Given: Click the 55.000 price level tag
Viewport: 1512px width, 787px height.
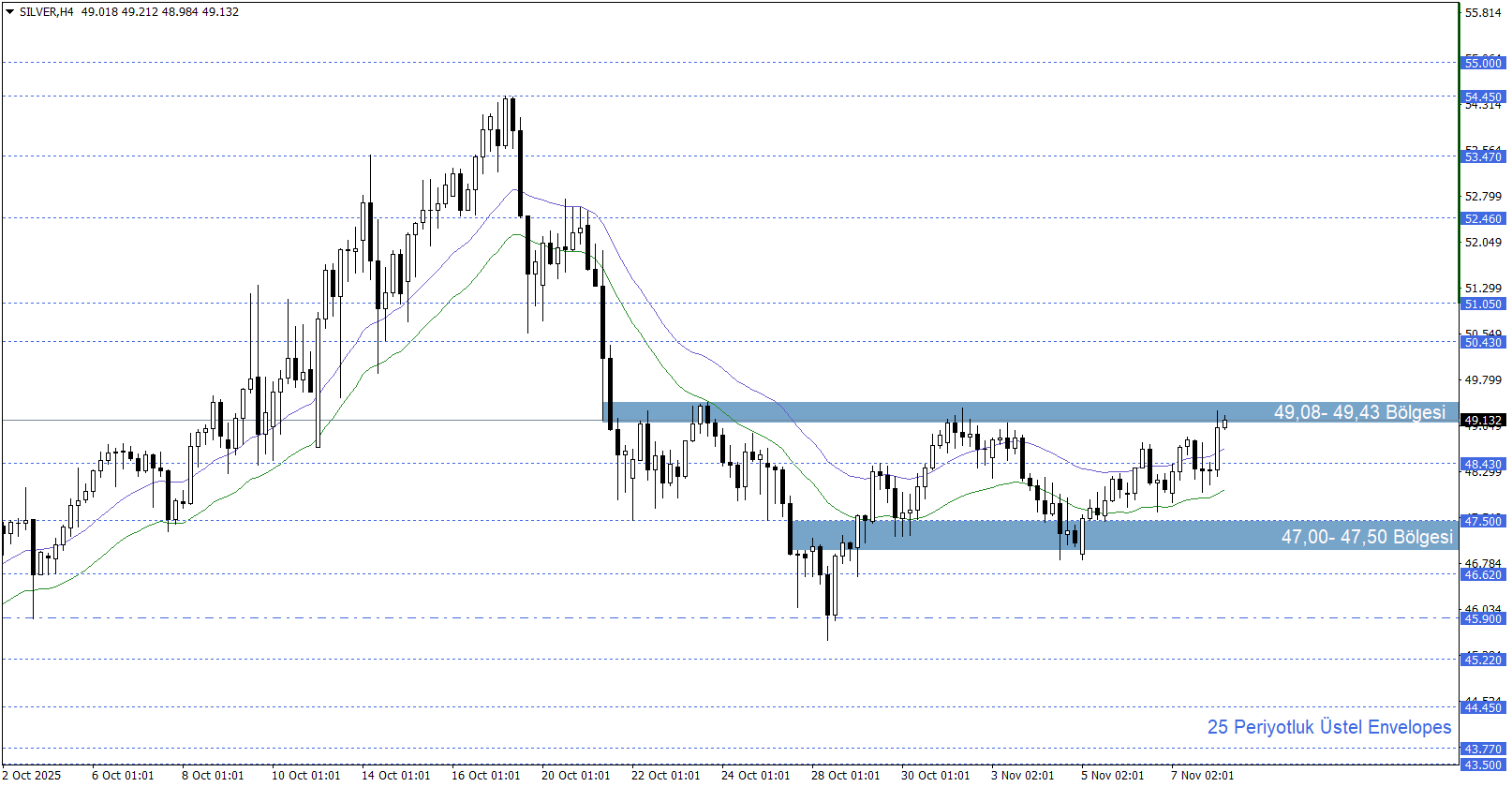Looking at the screenshot, I should (x=1483, y=63).
